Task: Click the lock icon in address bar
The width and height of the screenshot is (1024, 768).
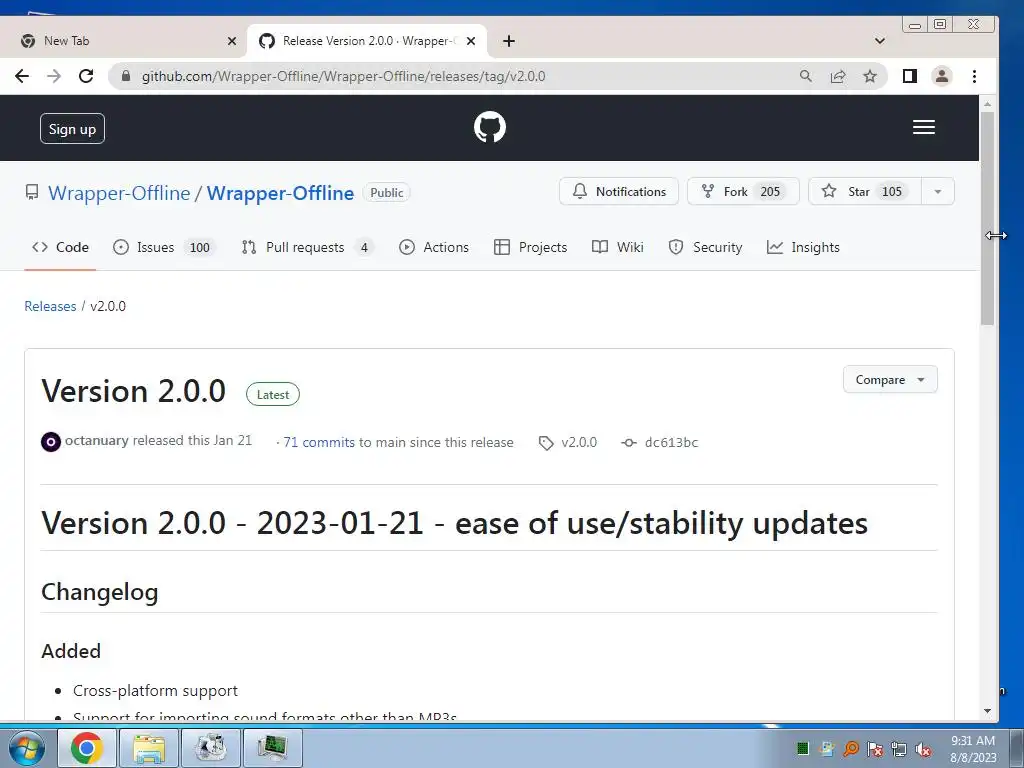Action: pyautogui.click(x=126, y=76)
